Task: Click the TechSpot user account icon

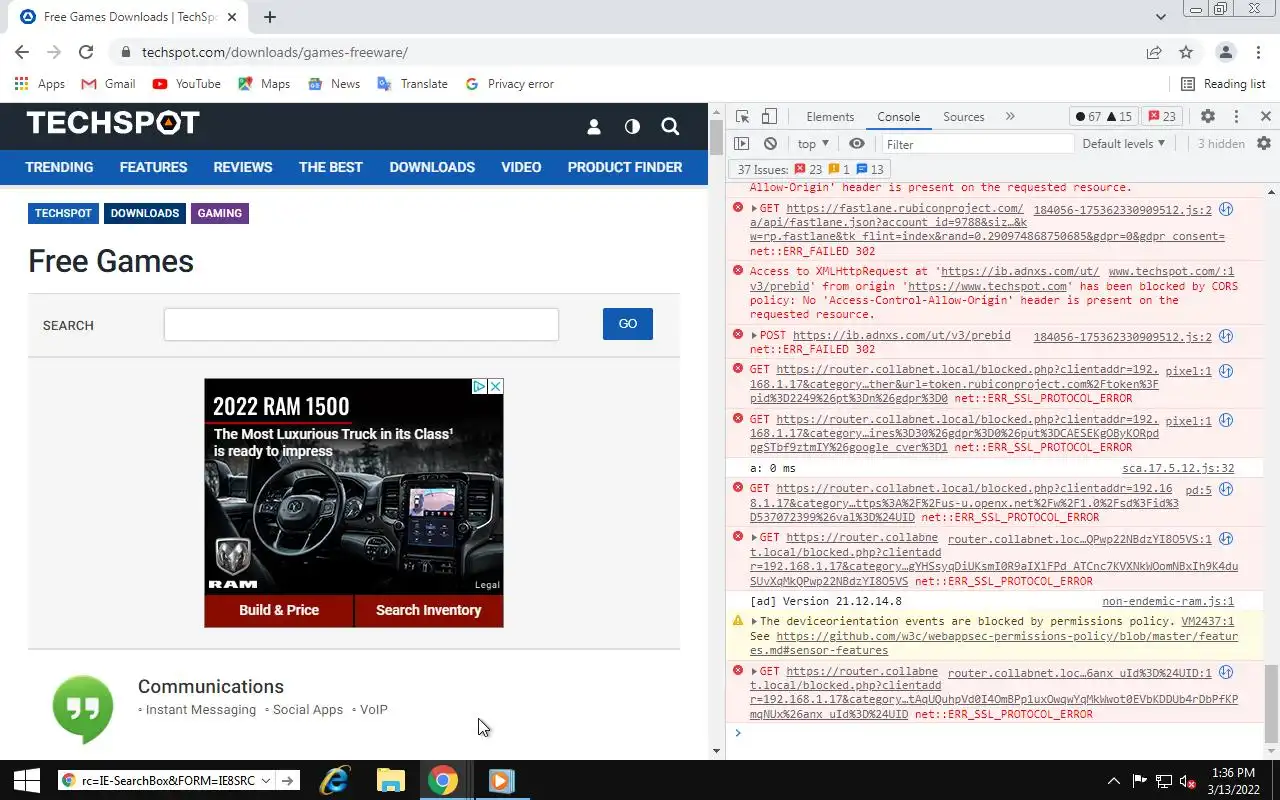Action: tap(594, 126)
